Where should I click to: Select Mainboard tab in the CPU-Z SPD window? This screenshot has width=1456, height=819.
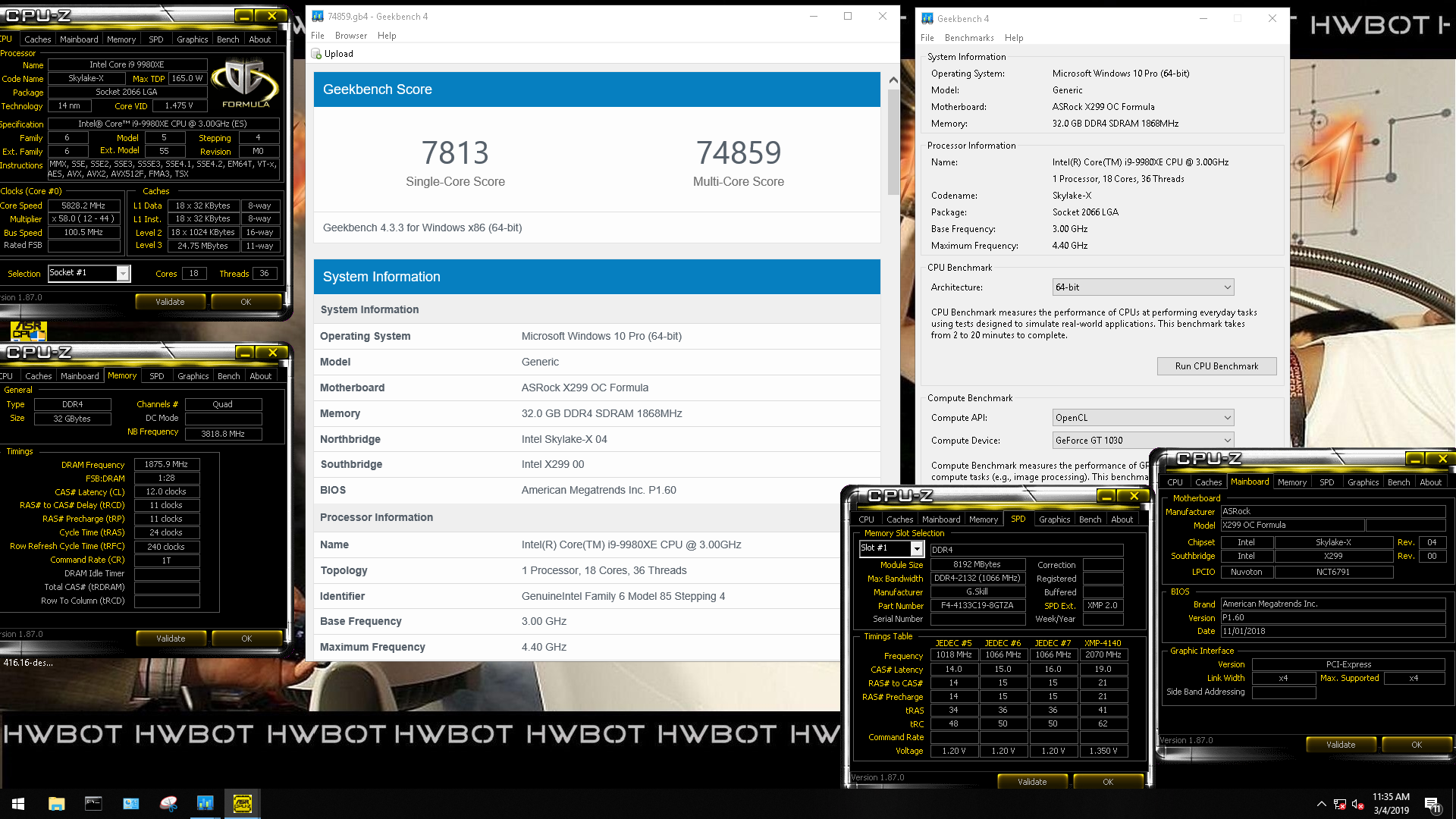941,519
